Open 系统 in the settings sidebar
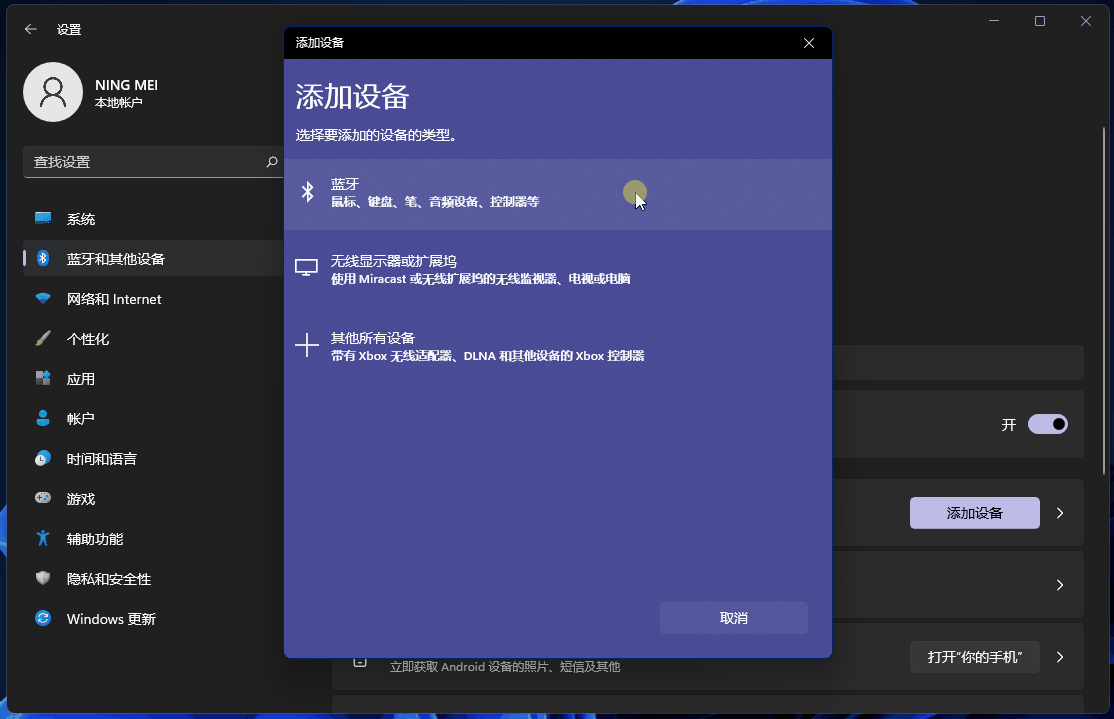The height and width of the screenshot is (719, 1114). tap(81, 219)
